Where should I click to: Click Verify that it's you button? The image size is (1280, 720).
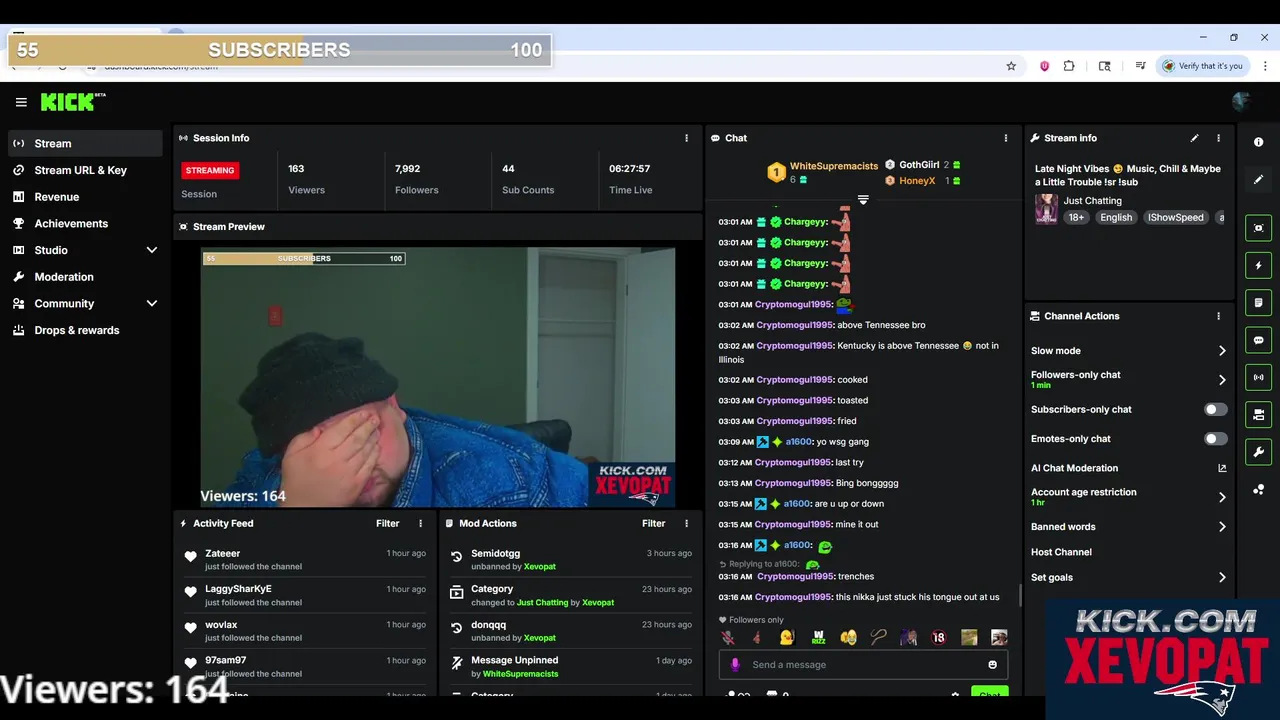1201,66
